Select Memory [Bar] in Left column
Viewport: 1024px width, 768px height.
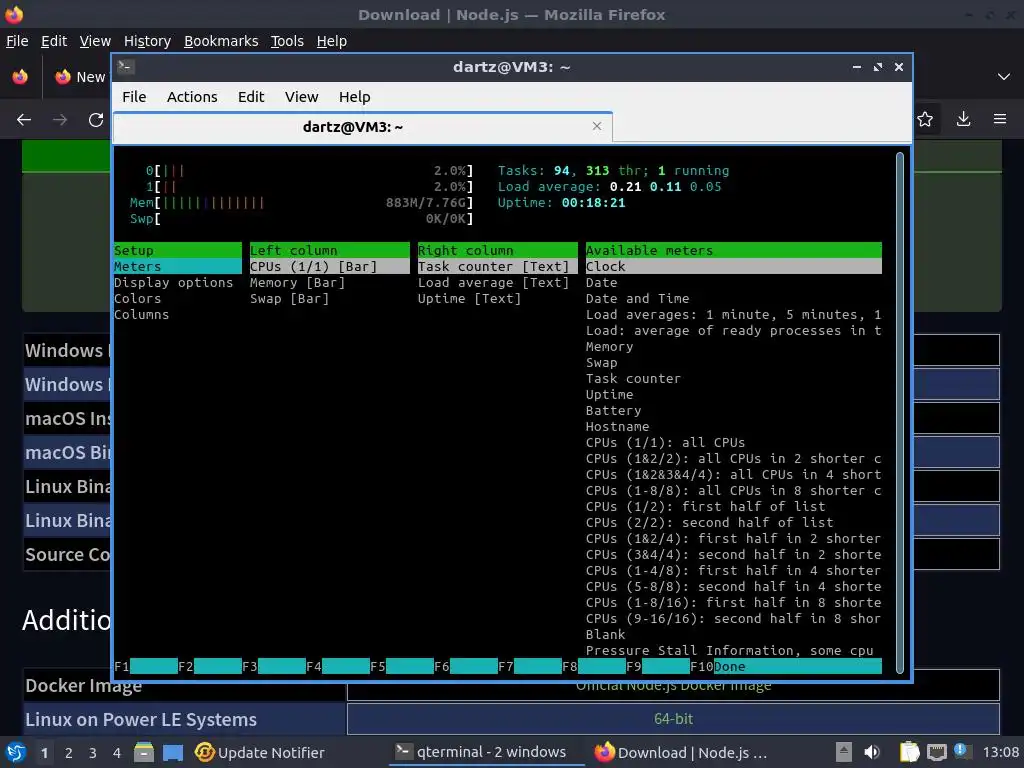click(298, 282)
